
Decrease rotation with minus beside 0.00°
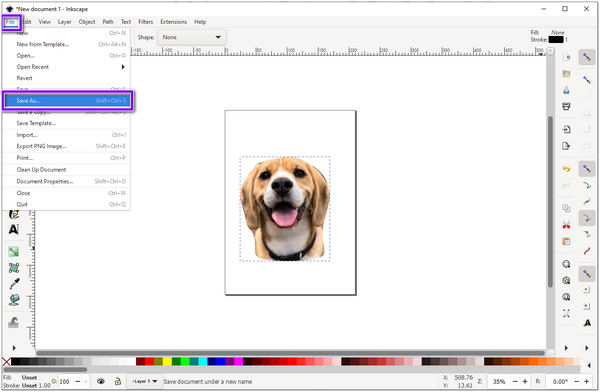[577, 381]
